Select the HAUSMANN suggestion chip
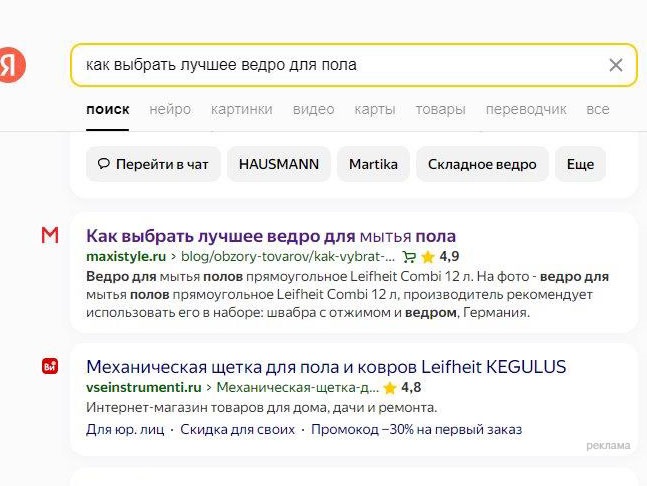Image resolution: width=647 pixels, height=486 pixels. coord(279,164)
